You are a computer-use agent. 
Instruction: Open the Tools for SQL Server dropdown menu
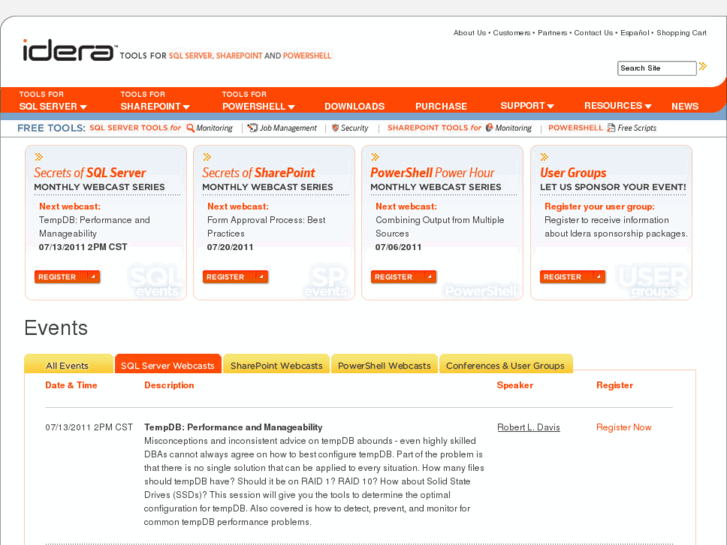coord(53,101)
